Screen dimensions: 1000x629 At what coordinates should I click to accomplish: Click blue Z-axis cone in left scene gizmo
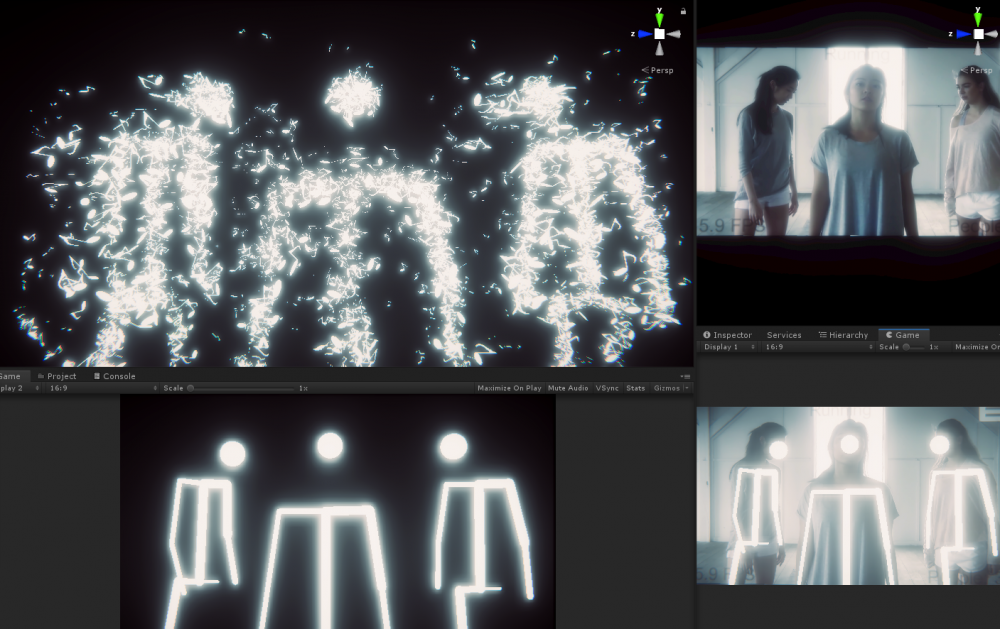pyautogui.click(x=644, y=34)
